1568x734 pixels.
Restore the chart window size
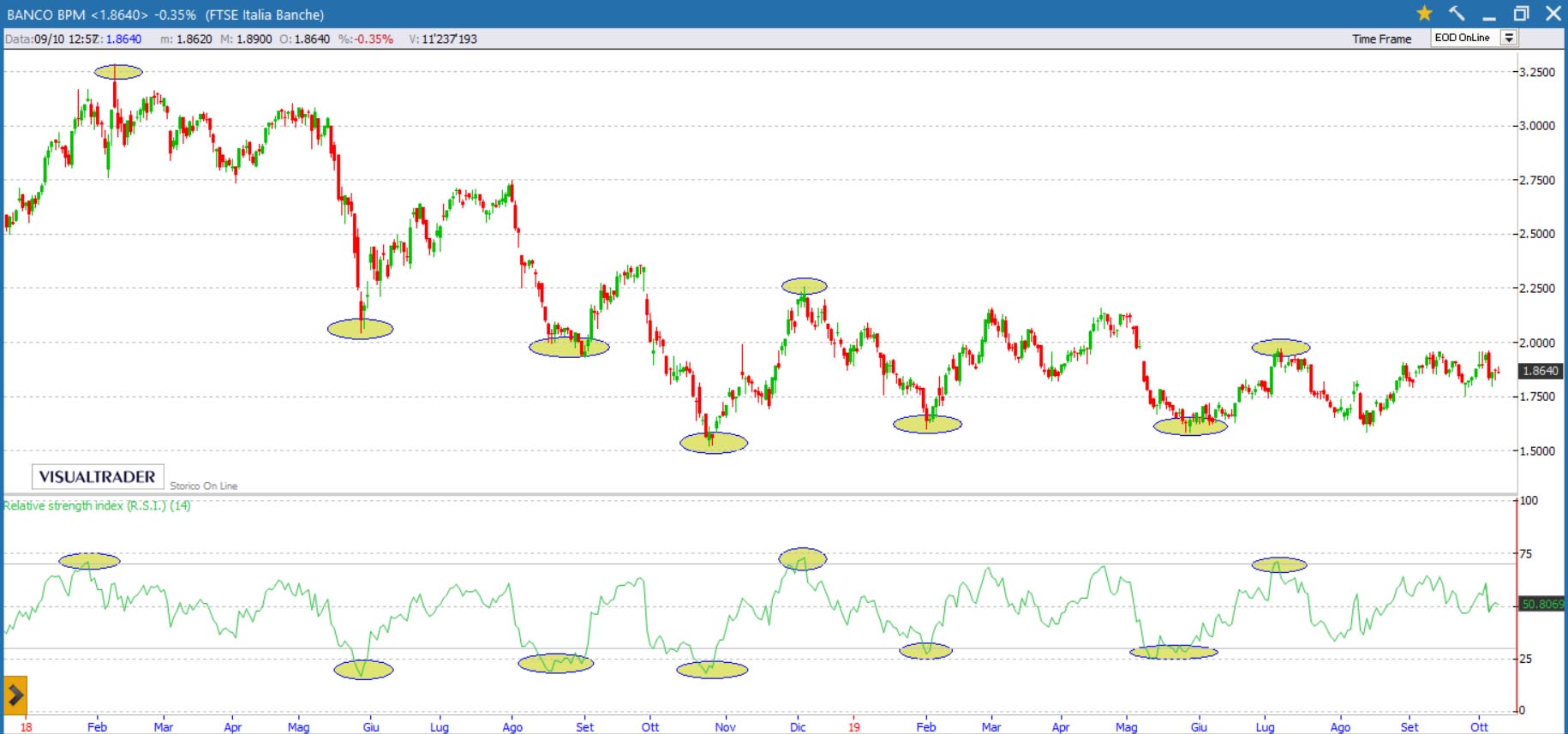click(x=1521, y=13)
